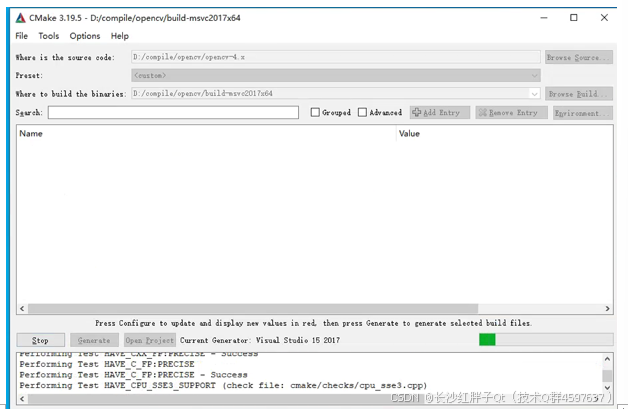This screenshot has height=409, width=628.
Task: Expand the build binaries path dropdown arrow
Action: (534, 94)
